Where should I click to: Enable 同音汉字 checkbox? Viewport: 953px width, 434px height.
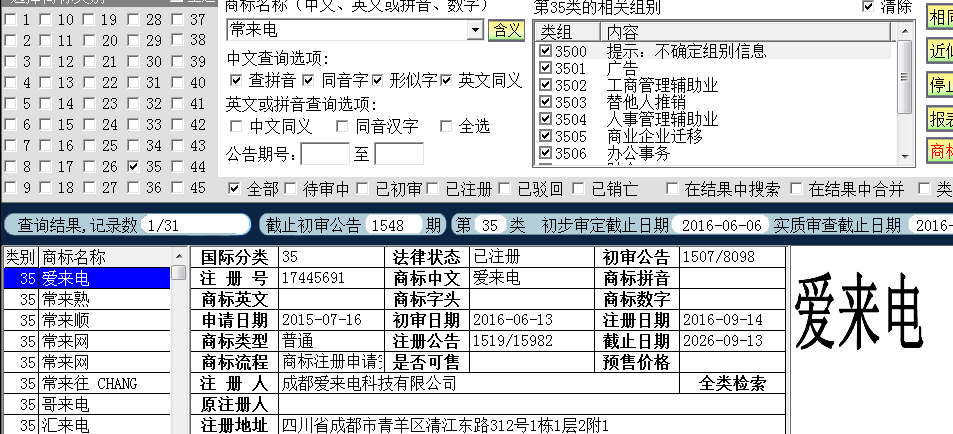tap(342, 126)
